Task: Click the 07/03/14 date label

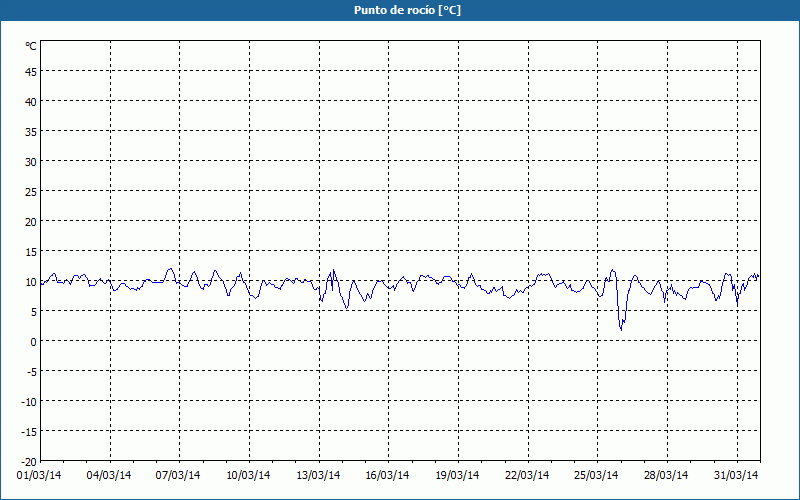Action: [x=178, y=475]
